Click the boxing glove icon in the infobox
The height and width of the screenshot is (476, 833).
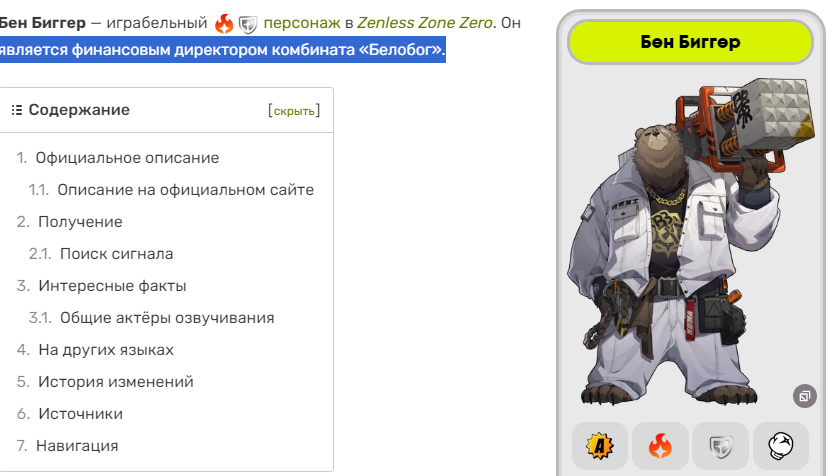coord(781,446)
